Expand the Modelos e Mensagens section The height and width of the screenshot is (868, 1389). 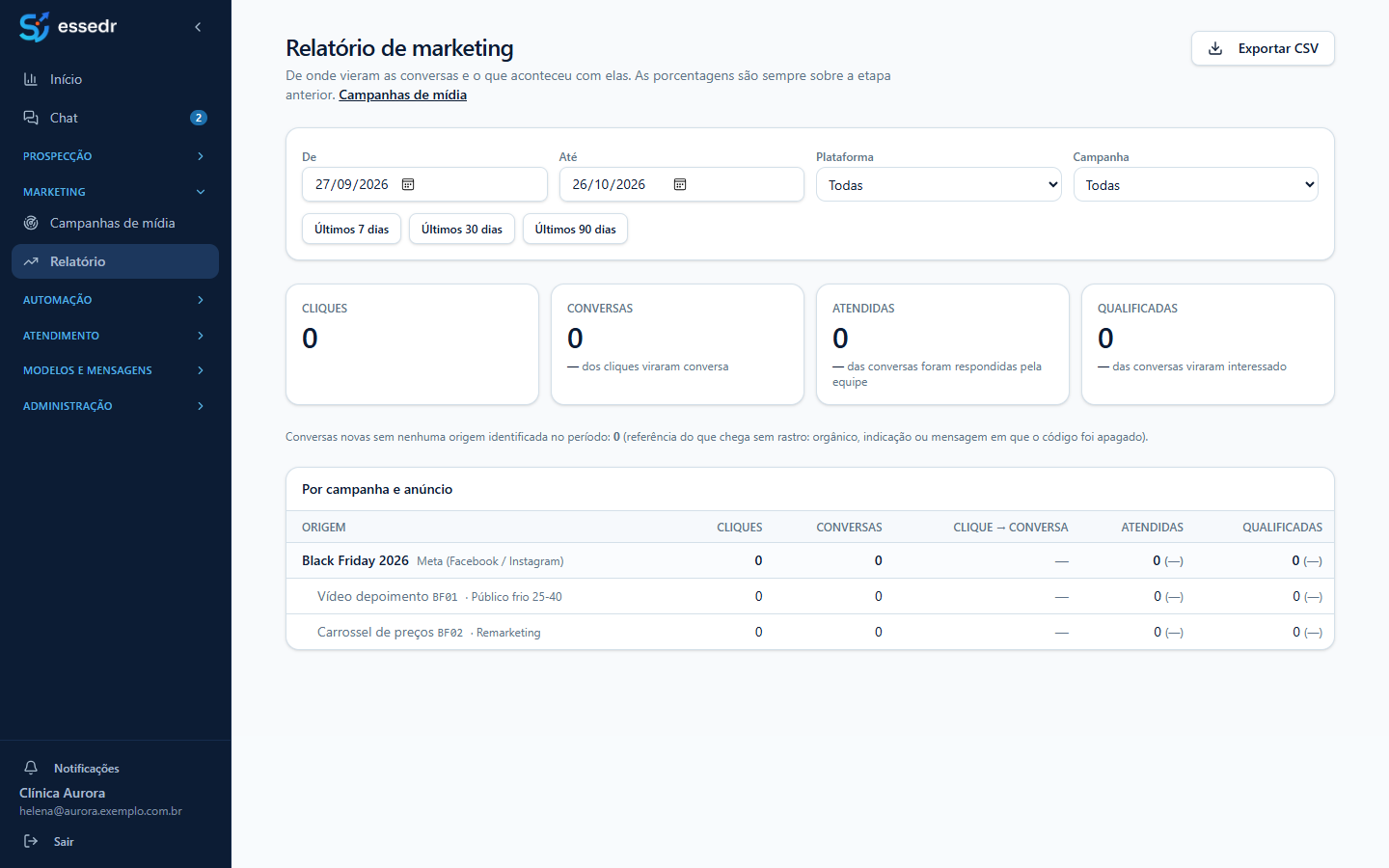[116, 370]
